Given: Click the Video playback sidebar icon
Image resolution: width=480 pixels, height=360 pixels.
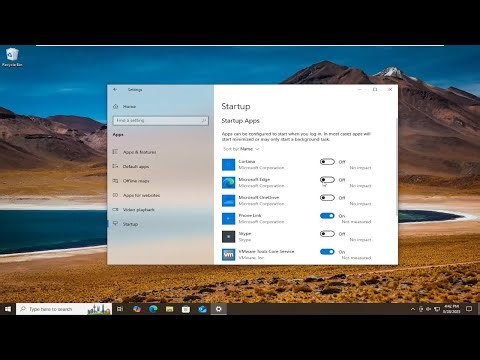Looking at the screenshot, I should pyautogui.click(x=115, y=209).
